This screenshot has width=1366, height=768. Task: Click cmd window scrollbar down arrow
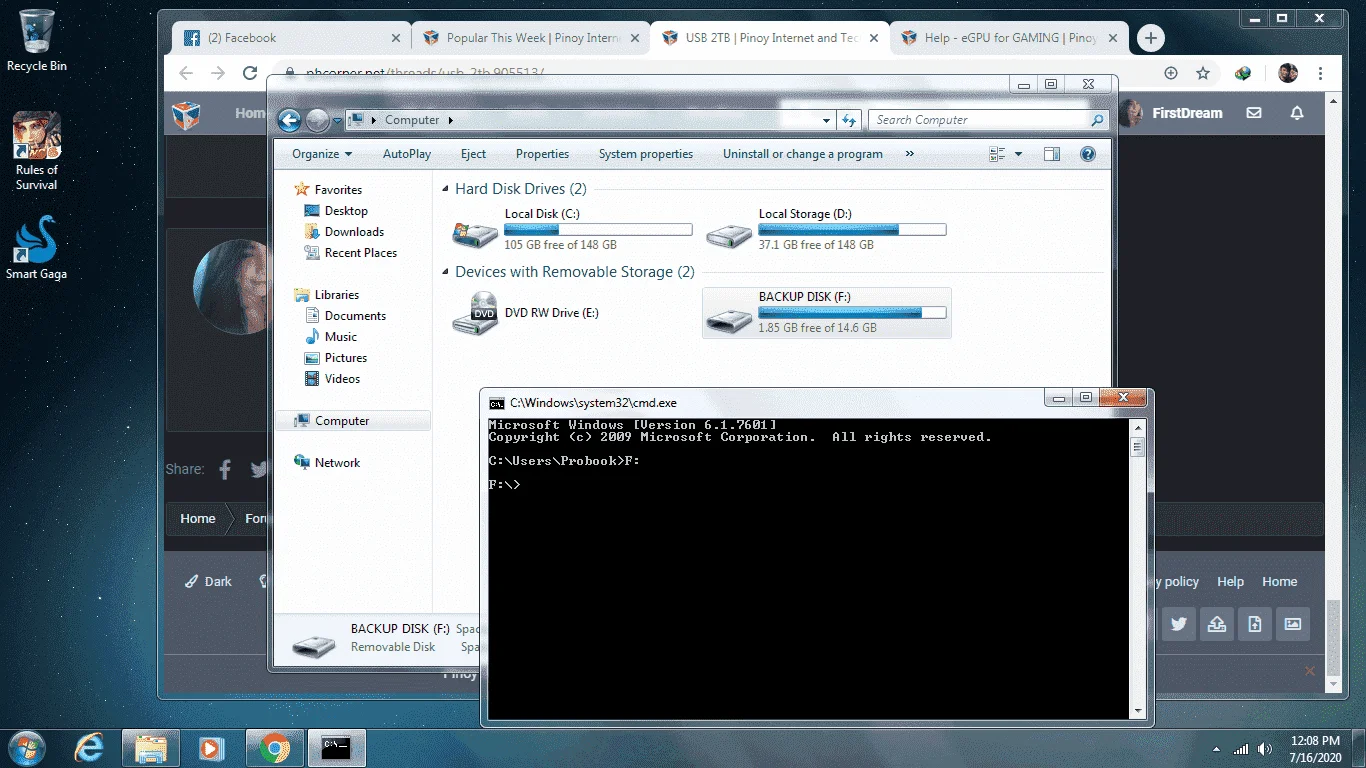click(x=1138, y=711)
